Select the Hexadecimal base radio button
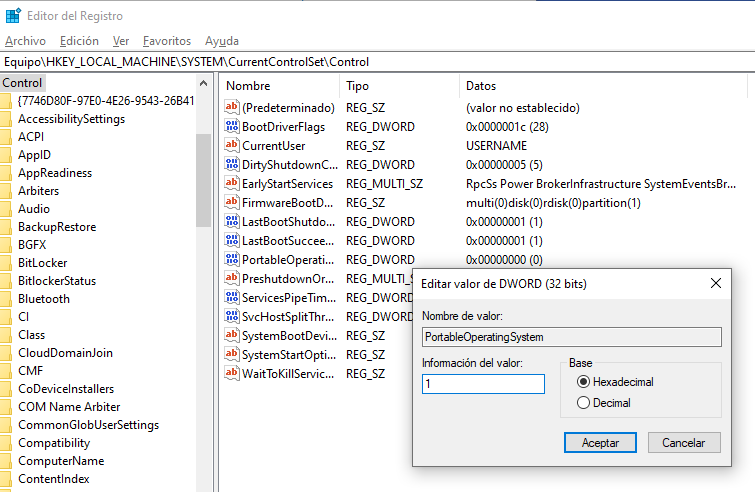The height and width of the screenshot is (492, 755). click(x=584, y=382)
